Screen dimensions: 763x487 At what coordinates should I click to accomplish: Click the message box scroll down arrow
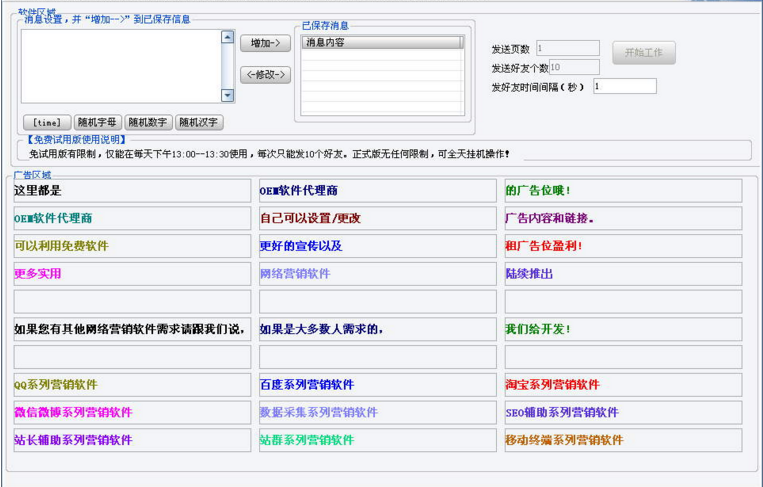(228, 96)
